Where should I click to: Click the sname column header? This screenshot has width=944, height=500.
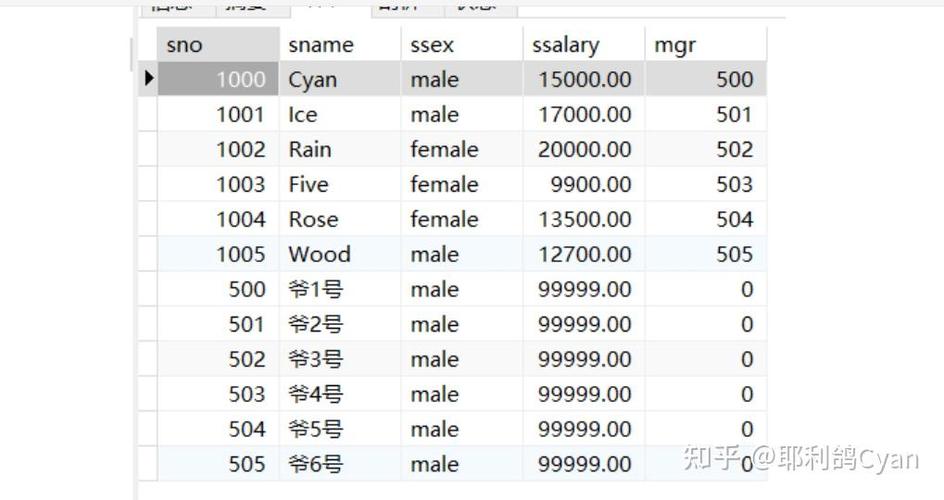coord(340,45)
